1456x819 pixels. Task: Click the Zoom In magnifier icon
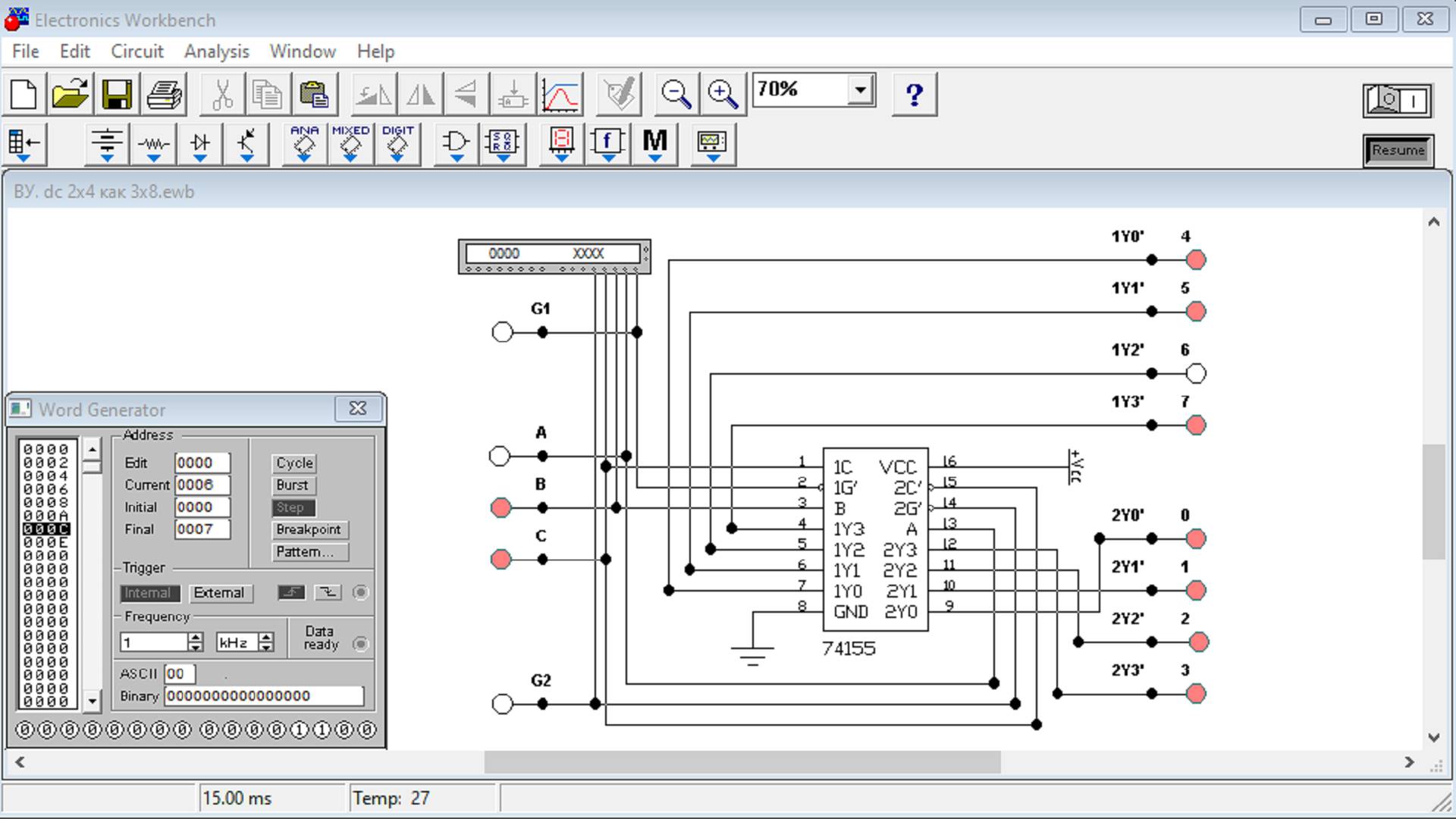pyautogui.click(x=722, y=96)
